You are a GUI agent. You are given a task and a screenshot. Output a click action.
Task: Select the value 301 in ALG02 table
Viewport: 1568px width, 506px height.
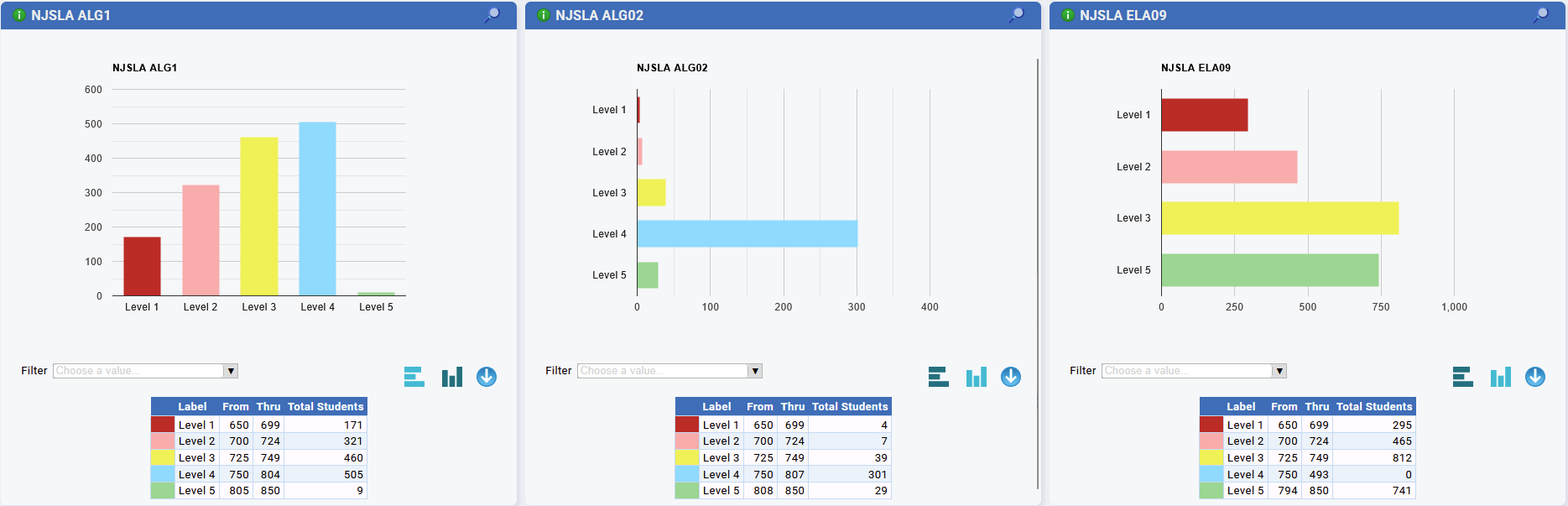(x=878, y=474)
